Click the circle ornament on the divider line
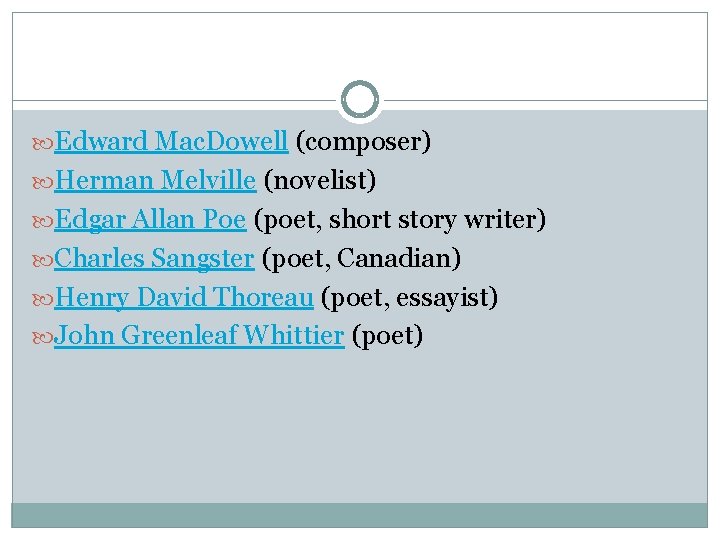The image size is (720, 540). (360, 100)
